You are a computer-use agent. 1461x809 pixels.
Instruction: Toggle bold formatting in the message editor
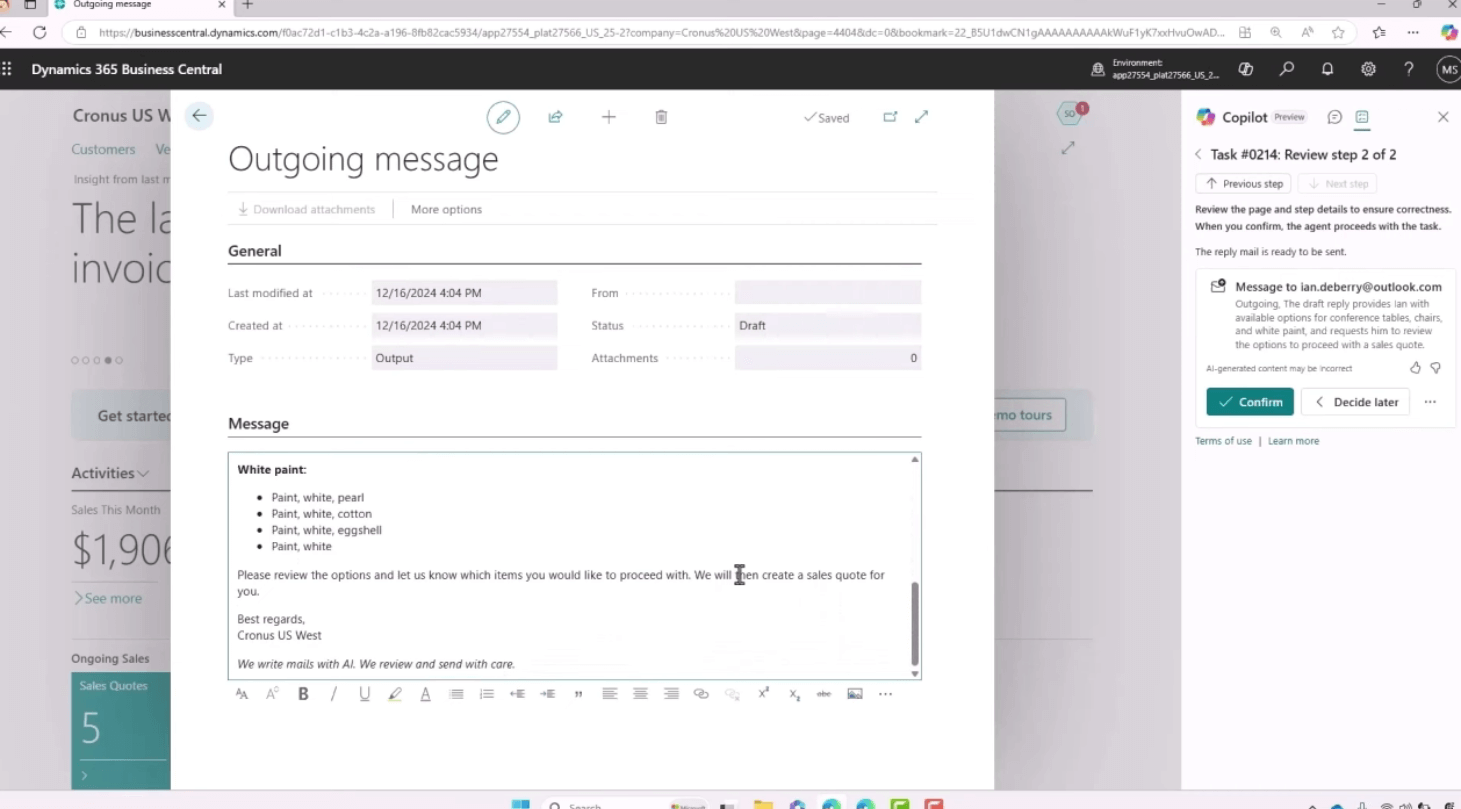[x=303, y=694]
